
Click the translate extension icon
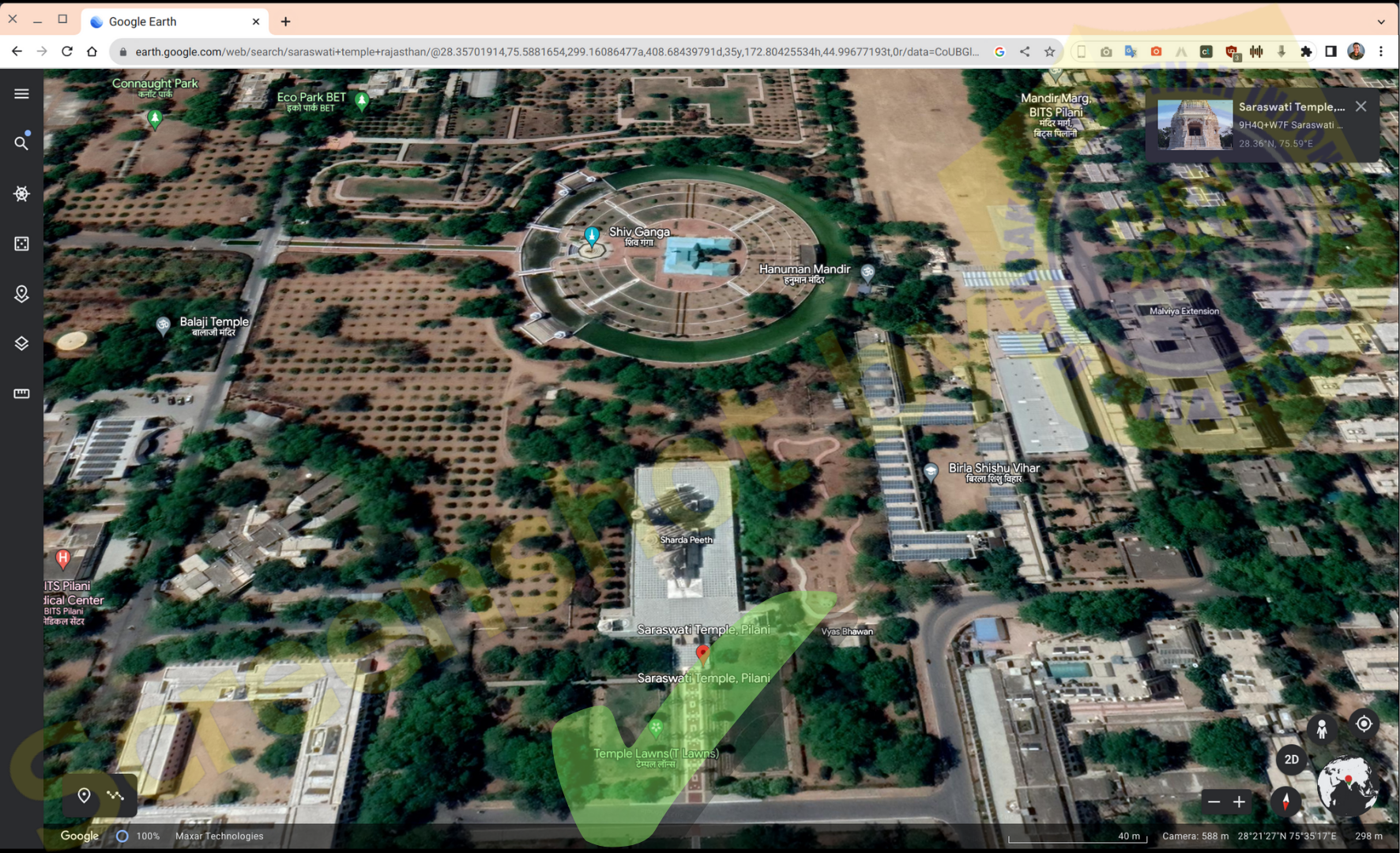(x=1131, y=51)
